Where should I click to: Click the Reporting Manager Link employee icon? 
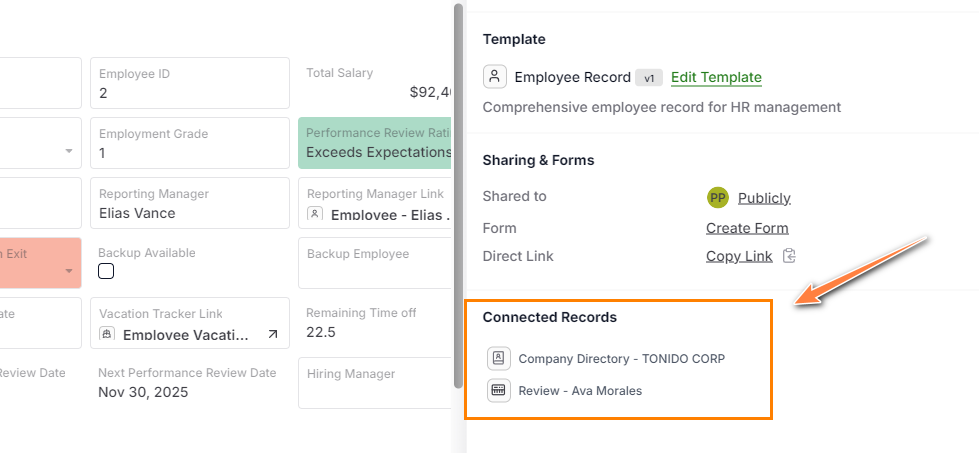[x=315, y=214]
